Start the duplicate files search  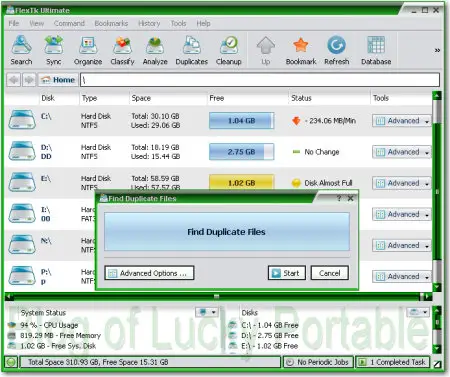[287, 273]
